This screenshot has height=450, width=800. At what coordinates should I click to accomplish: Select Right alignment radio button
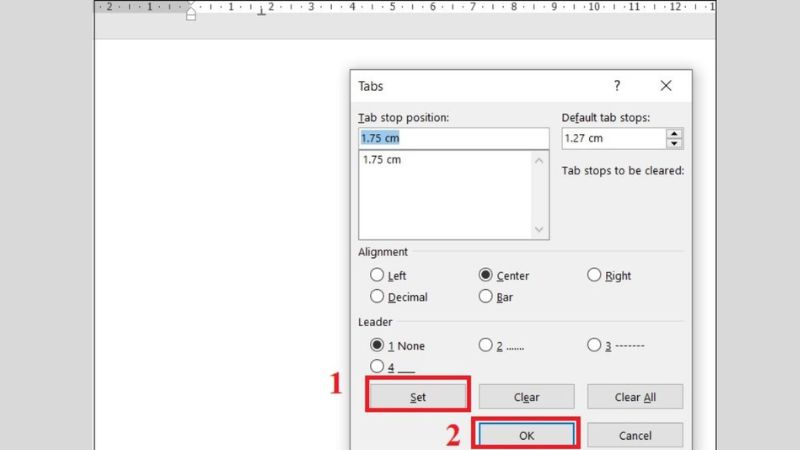pos(594,275)
